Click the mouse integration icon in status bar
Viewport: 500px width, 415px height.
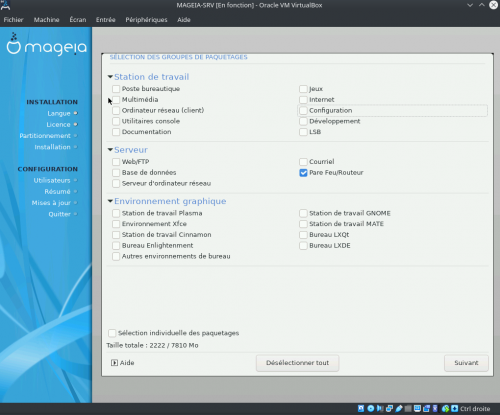pyautogui.click(x=446, y=409)
